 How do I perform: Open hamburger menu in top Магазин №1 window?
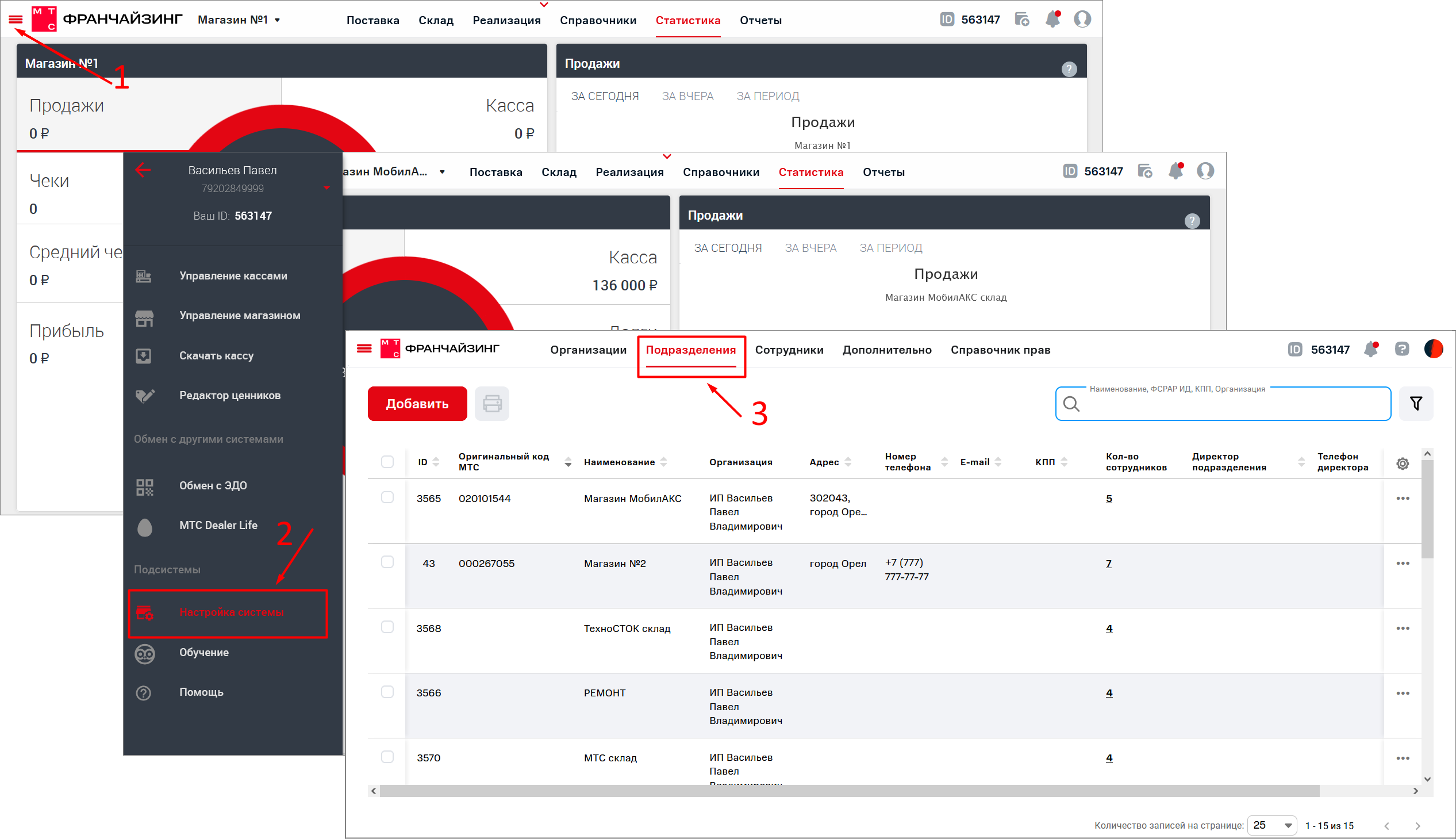[16, 20]
